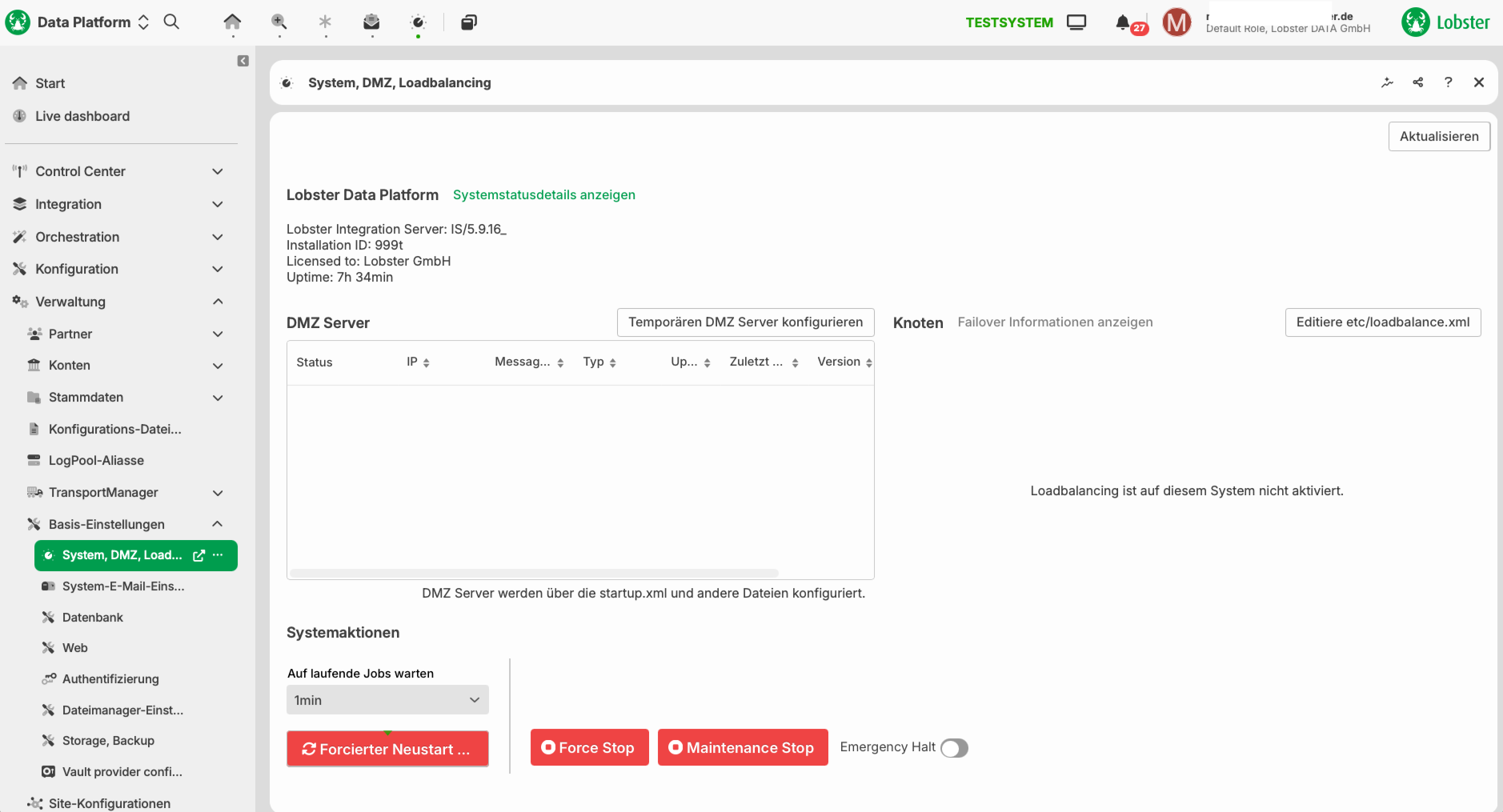Click the Forcierter Neustart button
This screenshot has width=1503, height=812.
(x=387, y=749)
